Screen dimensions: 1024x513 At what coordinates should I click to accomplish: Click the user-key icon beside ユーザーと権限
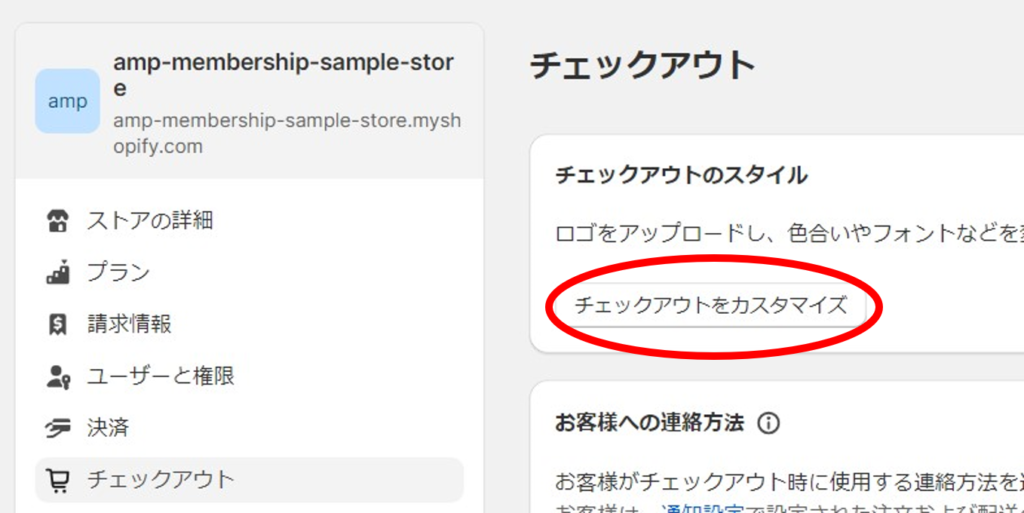pos(58,377)
